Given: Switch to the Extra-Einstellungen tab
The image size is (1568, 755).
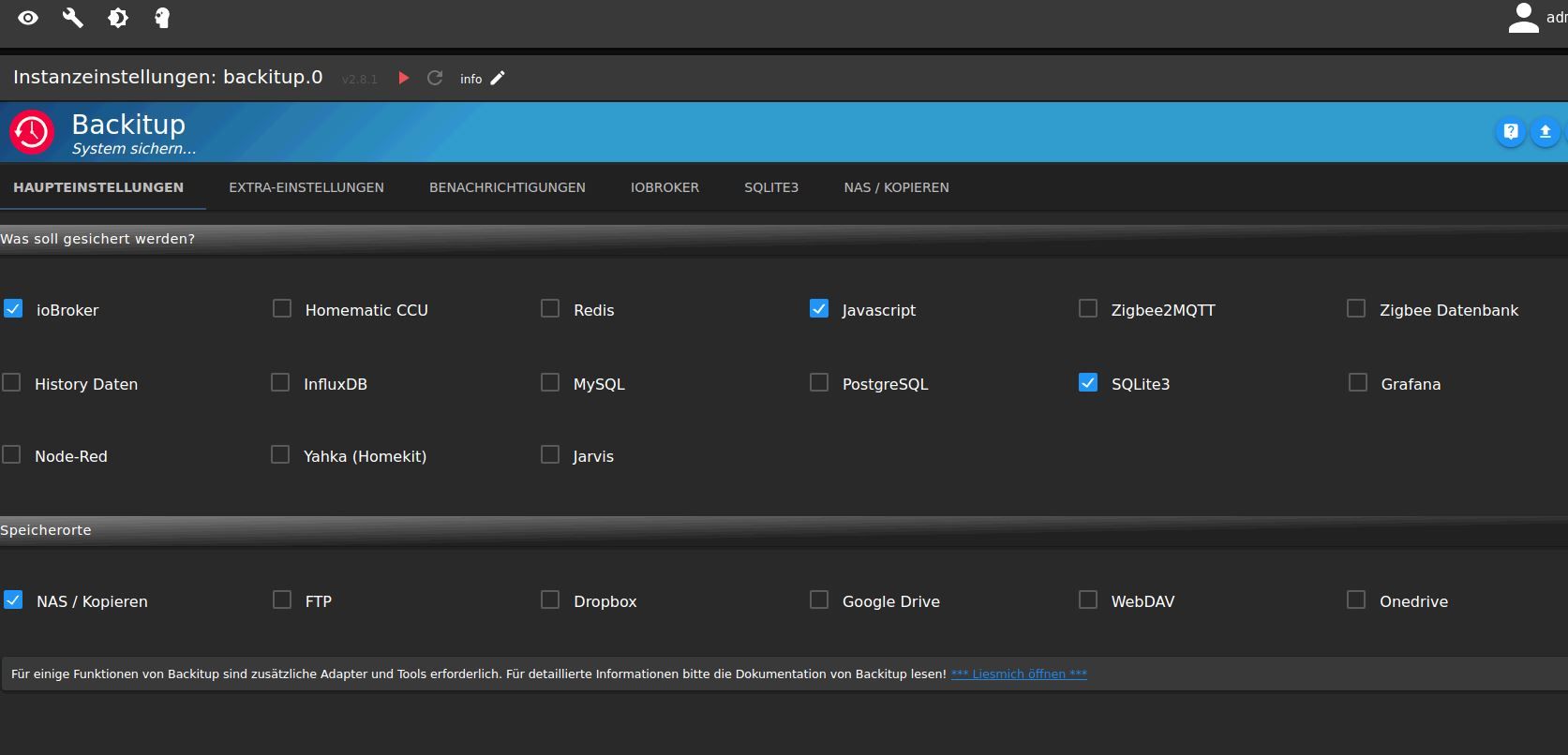Looking at the screenshot, I should pos(306,187).
